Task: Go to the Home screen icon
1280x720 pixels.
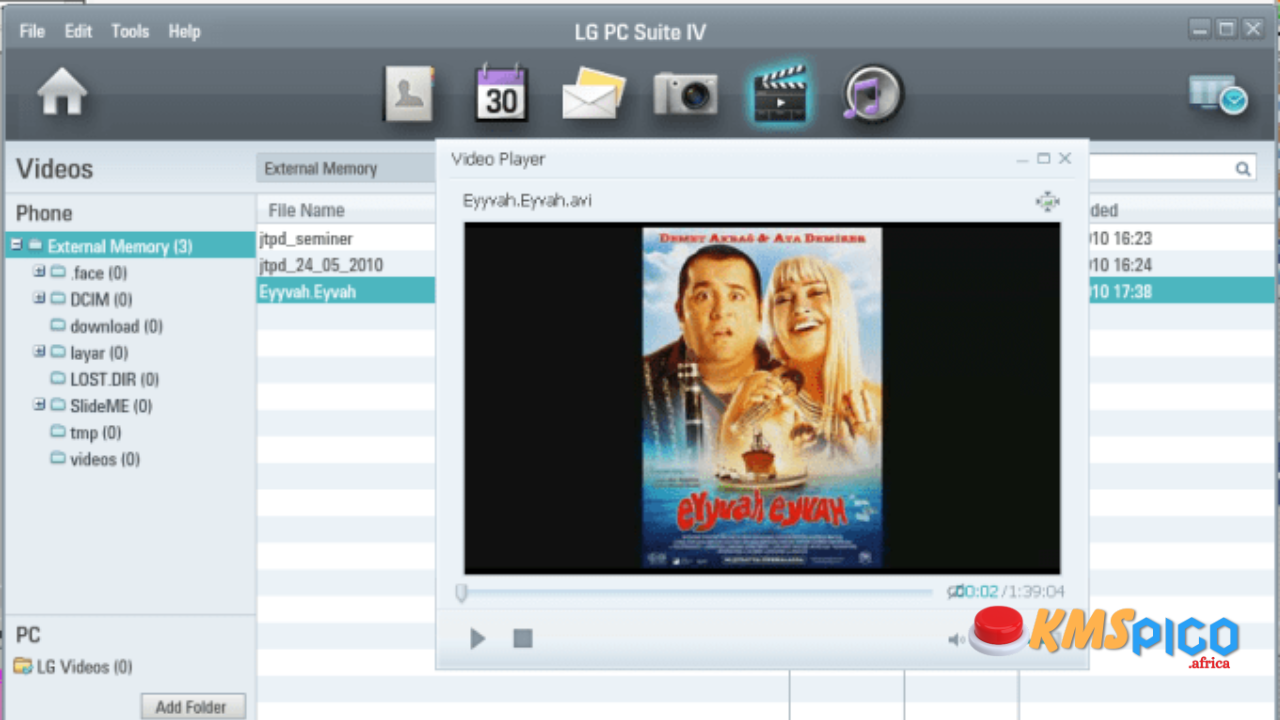Action: point(62,94)
